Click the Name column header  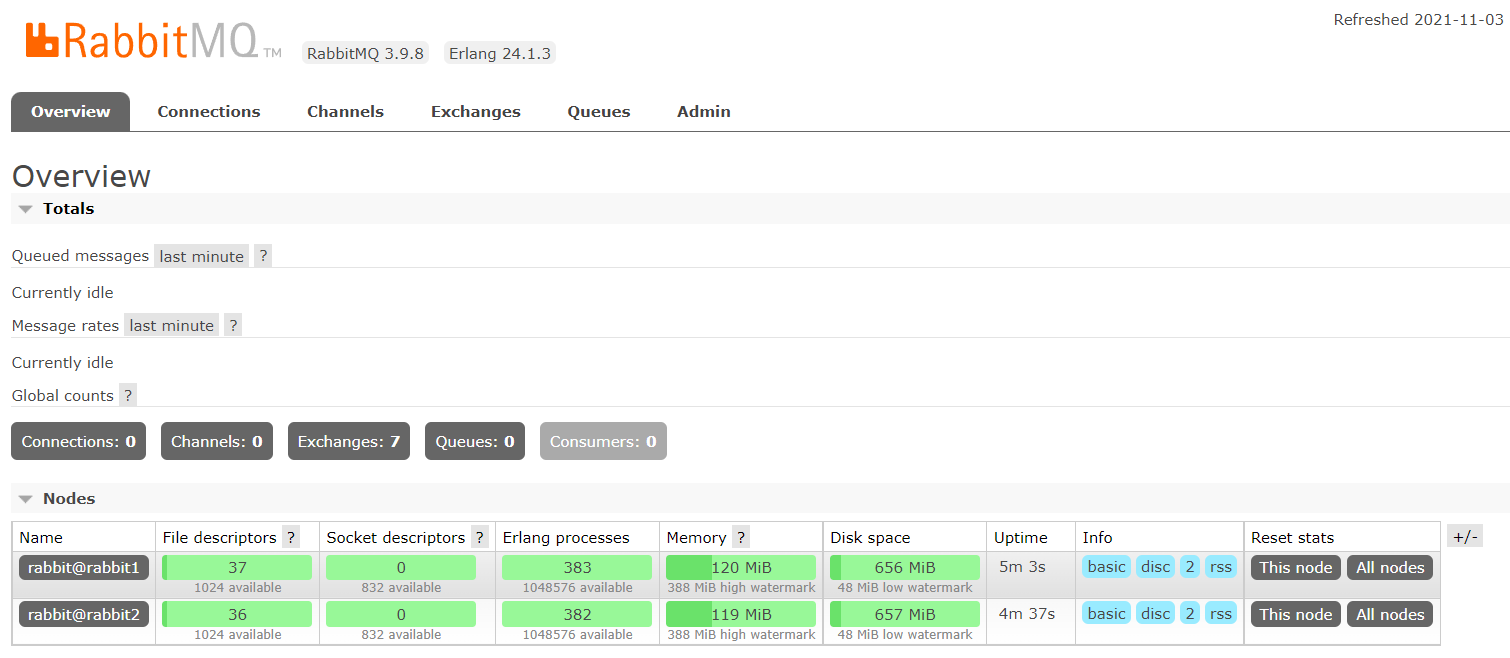pos(41,538)
